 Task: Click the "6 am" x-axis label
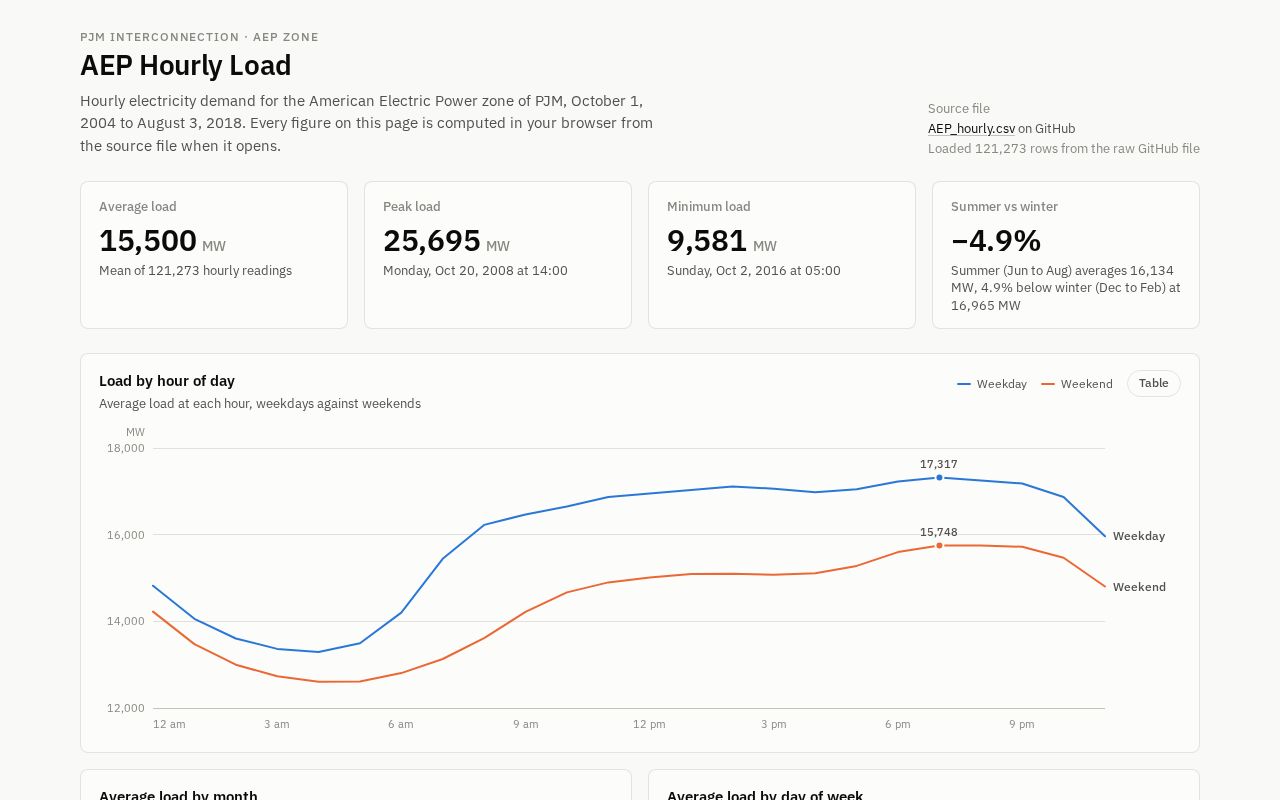click(401, 724)
